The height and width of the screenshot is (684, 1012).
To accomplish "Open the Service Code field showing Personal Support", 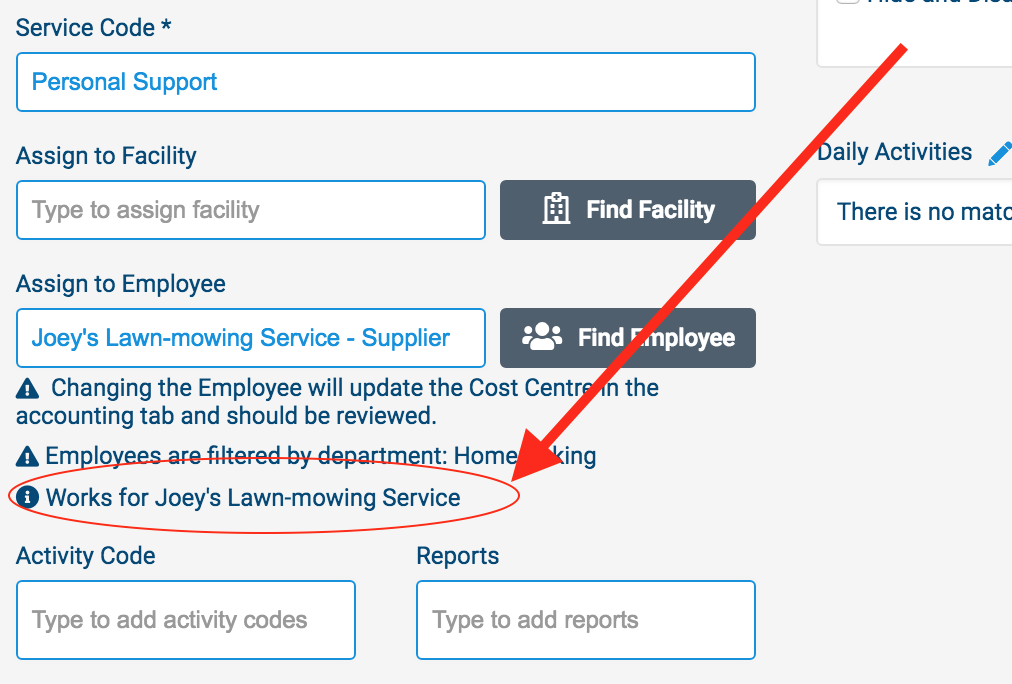I will tap(385, 82).
